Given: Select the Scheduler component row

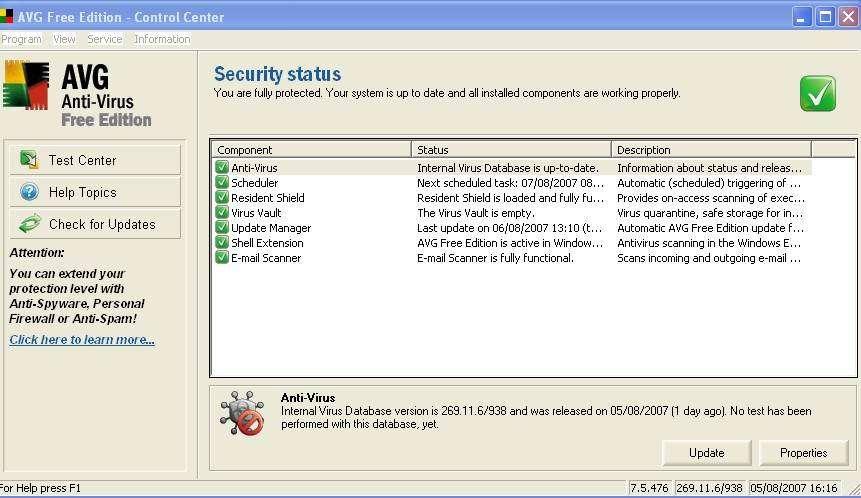Looking at the screenshot, I should [512, 183].
